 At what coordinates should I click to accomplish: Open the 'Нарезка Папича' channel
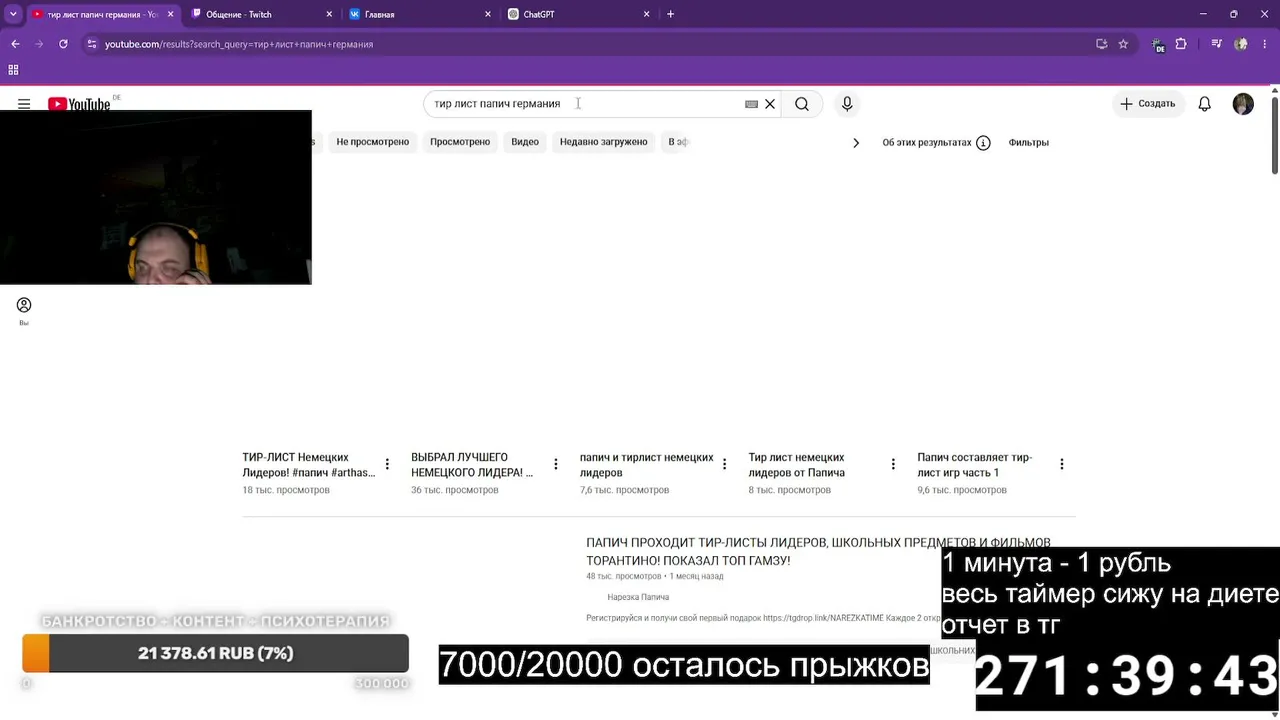(x=638, y=597)
